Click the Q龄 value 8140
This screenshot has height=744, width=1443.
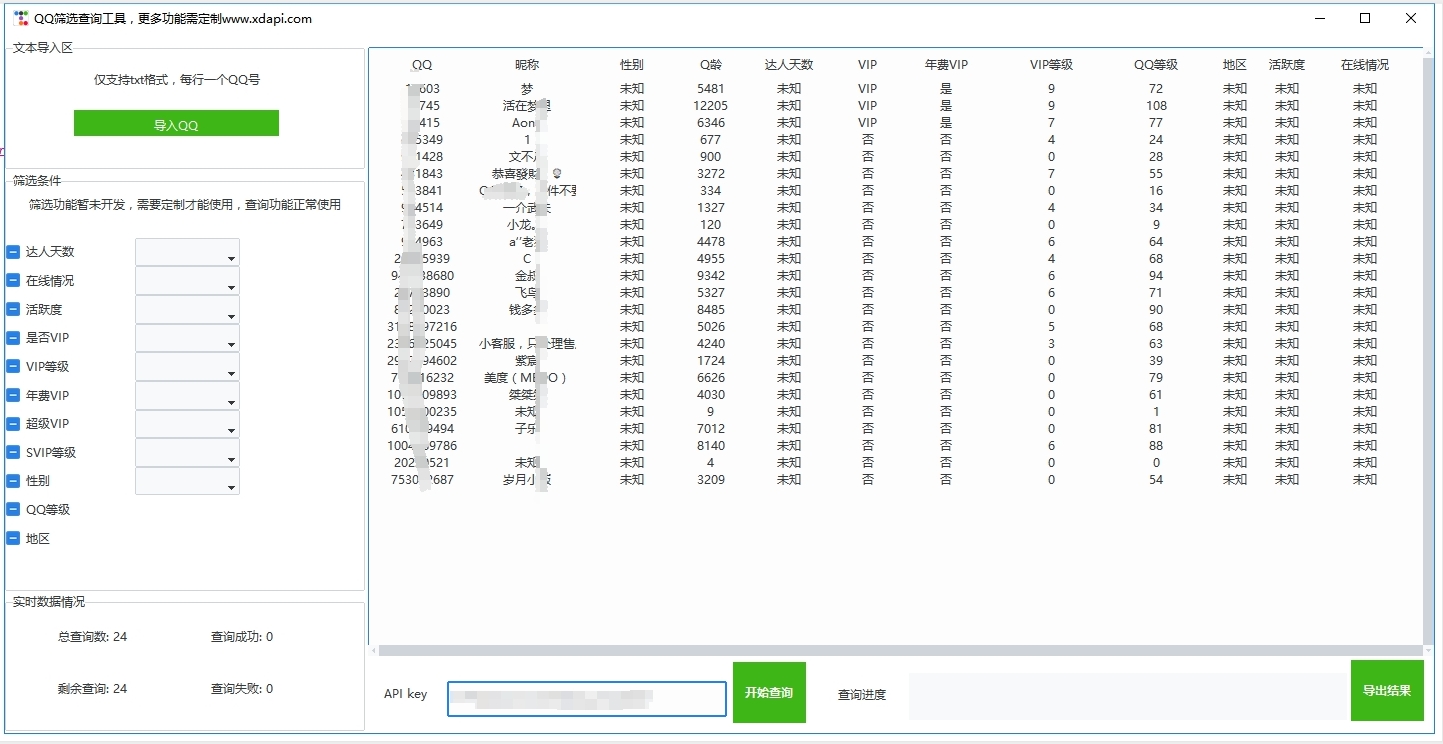711,445
